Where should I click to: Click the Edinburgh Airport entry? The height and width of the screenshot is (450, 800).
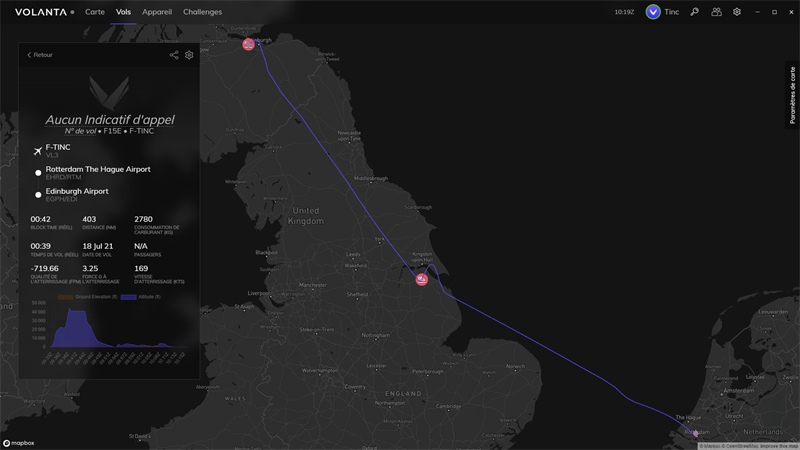[x=77, y=194]
